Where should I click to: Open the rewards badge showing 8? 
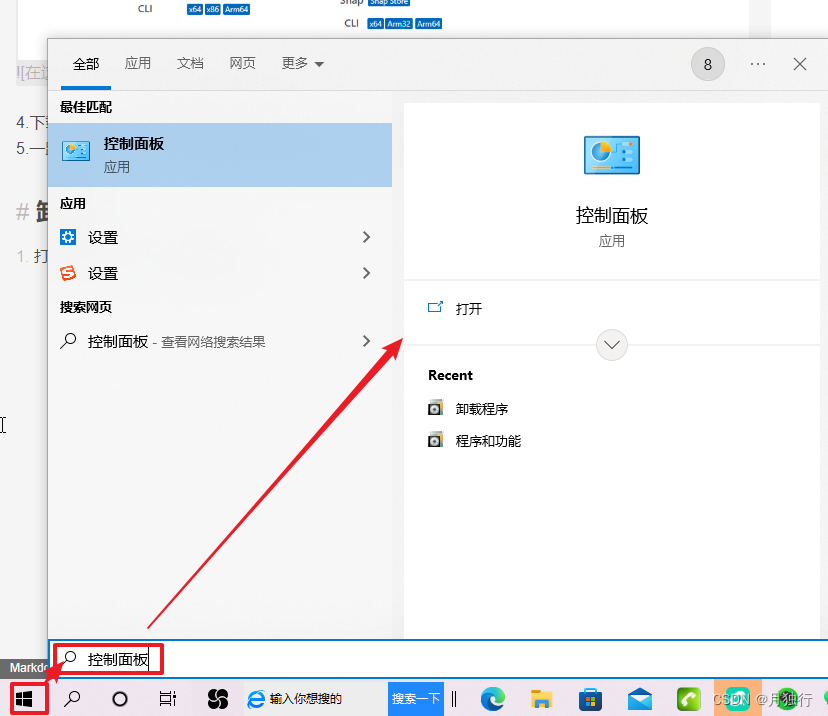click(x=708, y=64)
